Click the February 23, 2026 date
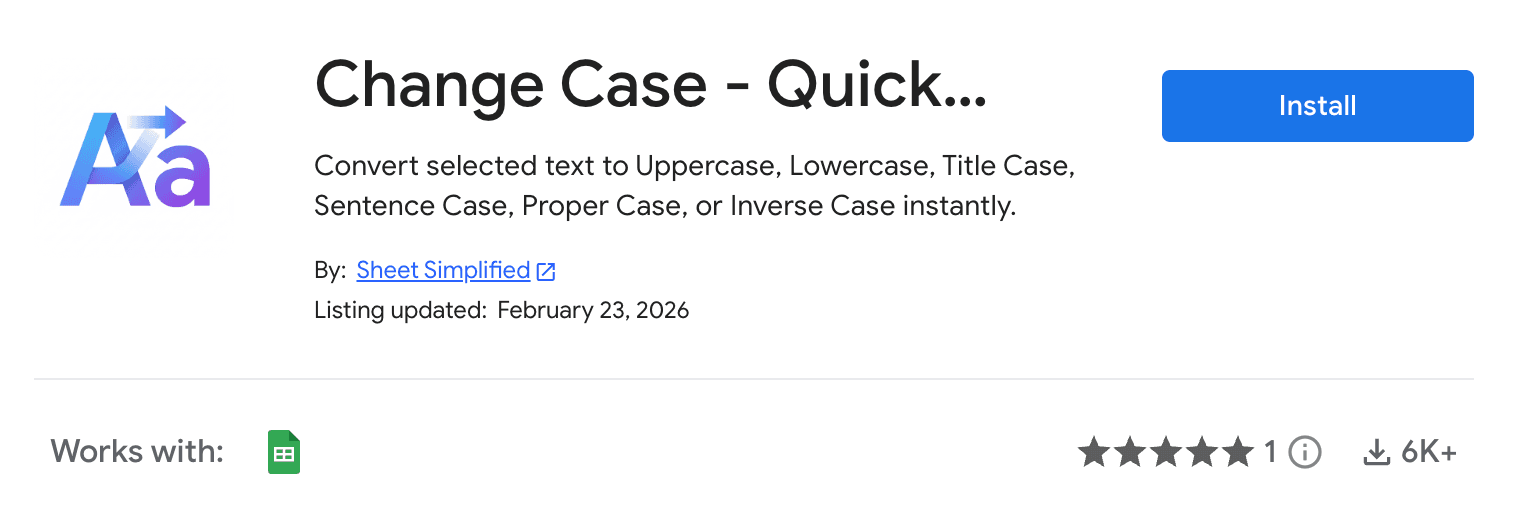This screenshot has width=1522, height=522. pos(593,310)
